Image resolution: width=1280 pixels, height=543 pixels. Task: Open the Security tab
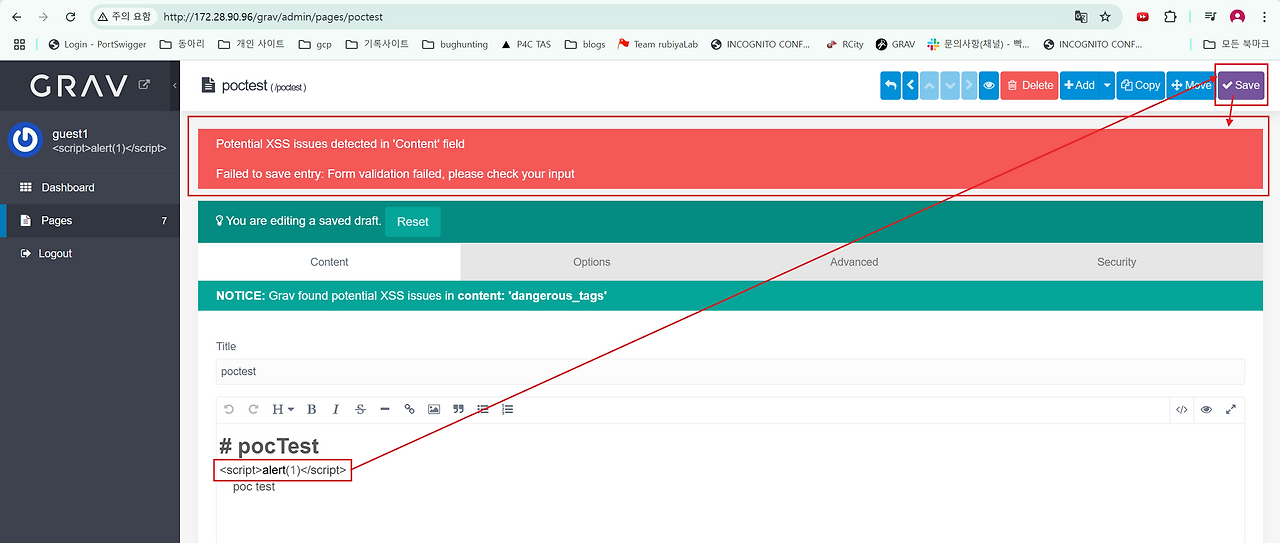1117,262
